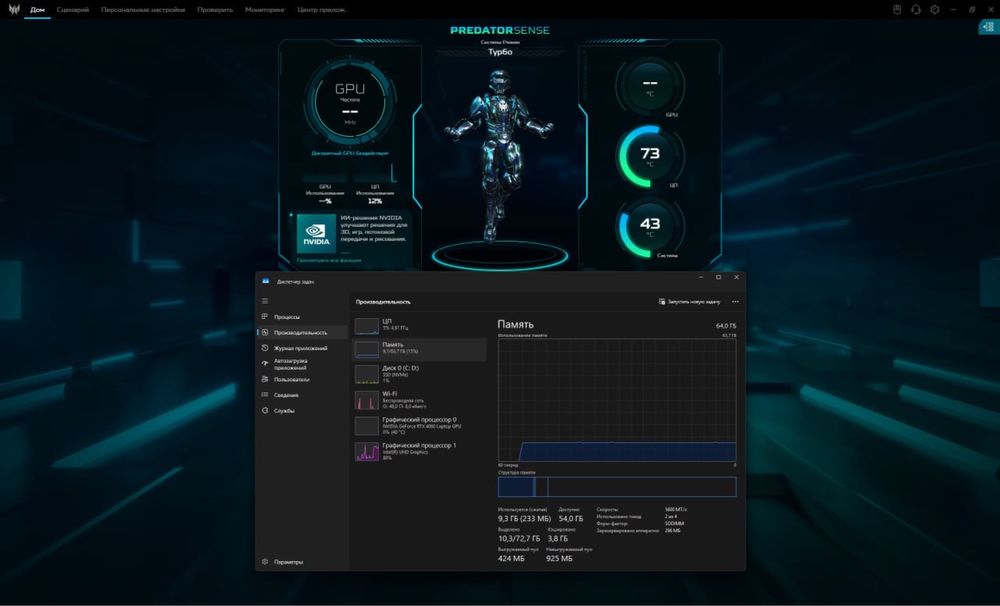Click Запустить новую задачу button
The width and height of the screenshot is (1000, 606).
tap(689, 302)
